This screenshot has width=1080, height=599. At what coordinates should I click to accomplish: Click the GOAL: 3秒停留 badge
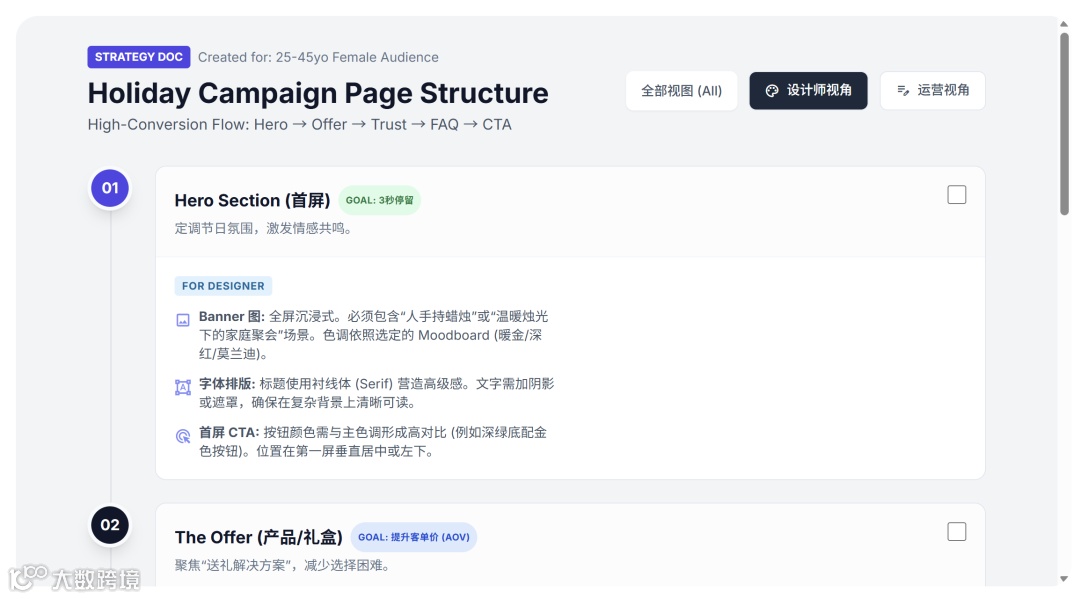pos(380,200)
